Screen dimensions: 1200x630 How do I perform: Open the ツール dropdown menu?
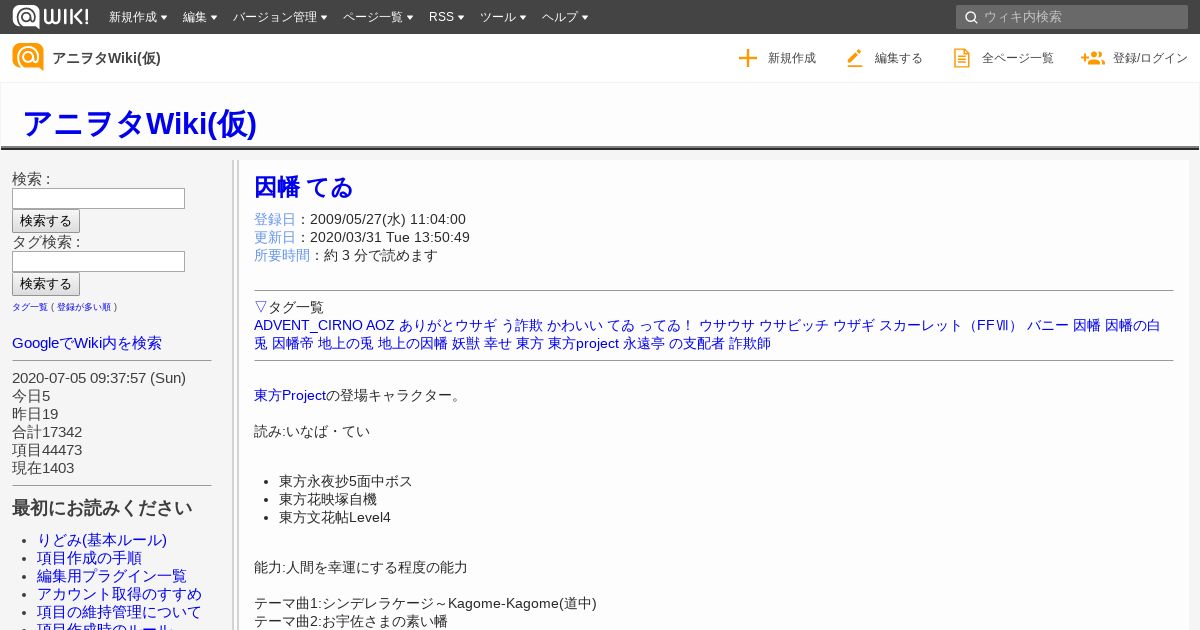point(503,17)
